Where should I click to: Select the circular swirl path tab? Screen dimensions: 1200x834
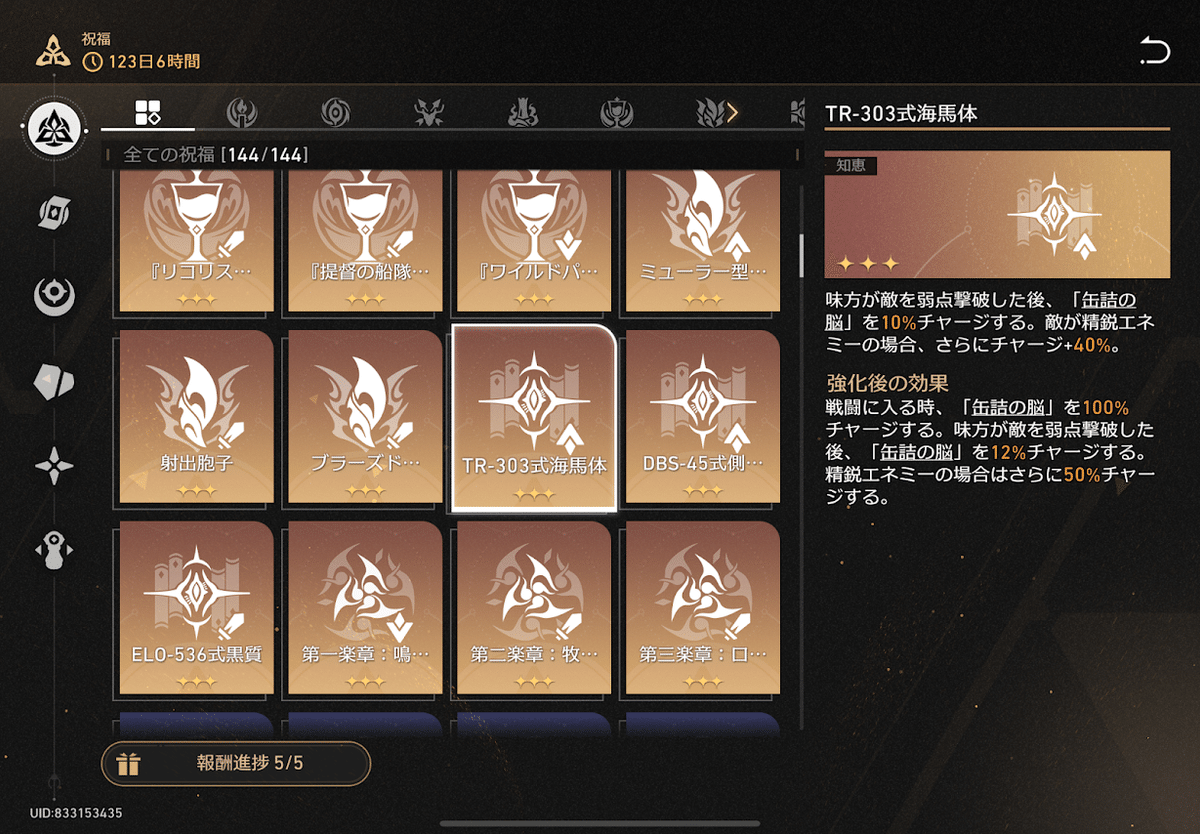pyautogui.click(x=335, y=113)
